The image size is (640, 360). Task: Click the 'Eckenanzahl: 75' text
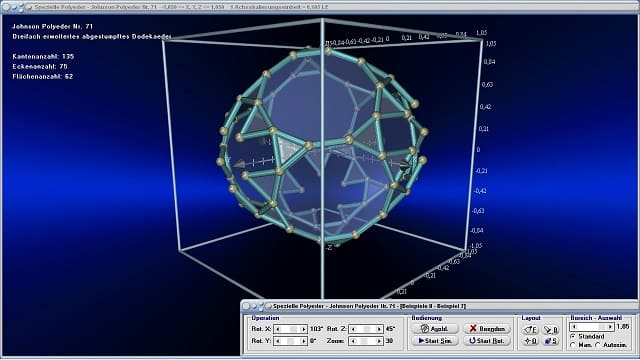[x=40, y=66]
